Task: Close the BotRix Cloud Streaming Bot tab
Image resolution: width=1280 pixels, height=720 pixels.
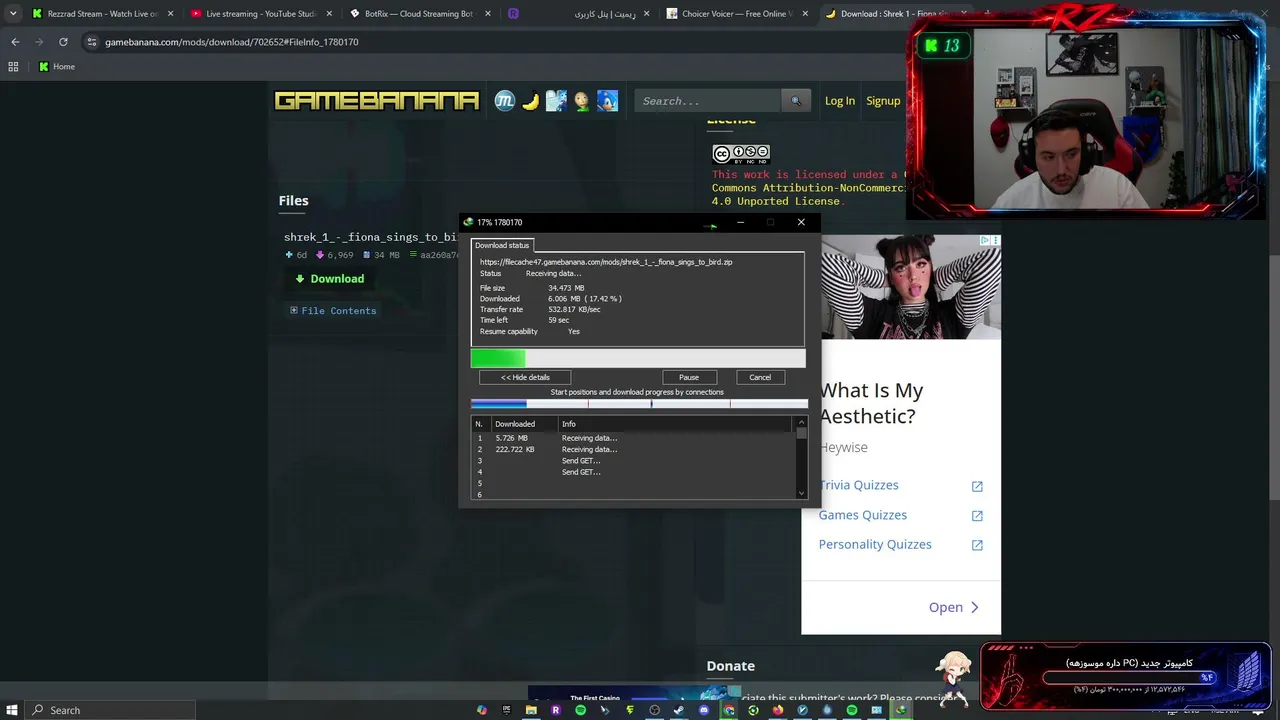Action: click(488, 14)
